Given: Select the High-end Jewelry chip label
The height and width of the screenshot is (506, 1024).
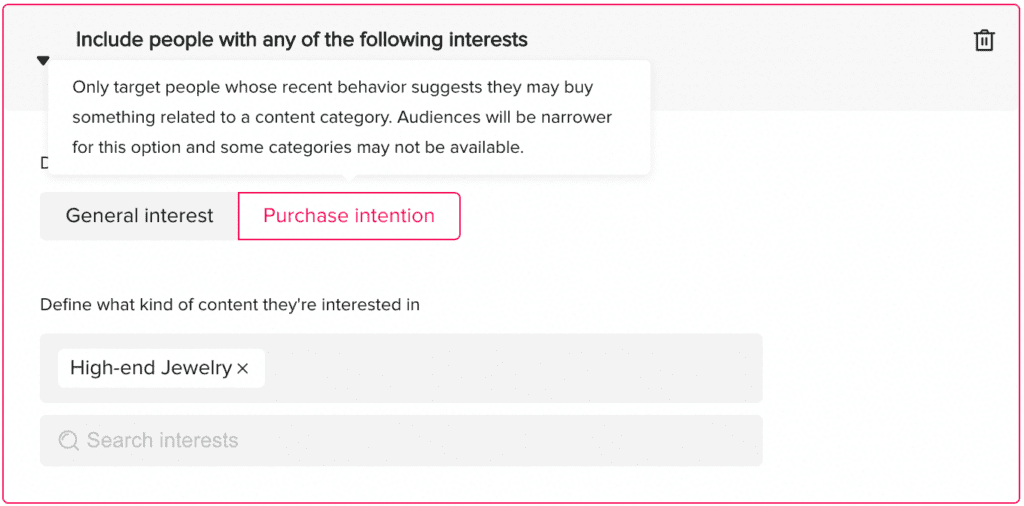Looking at the screenshot, I should coord(151,368).
